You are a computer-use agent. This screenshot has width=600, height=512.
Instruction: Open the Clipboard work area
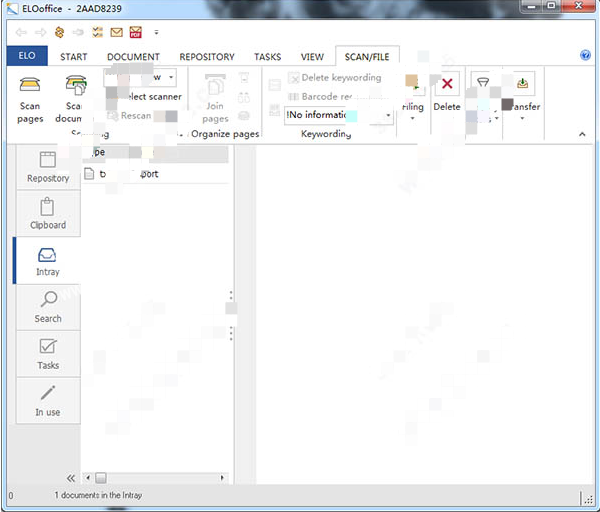point(48,214)
